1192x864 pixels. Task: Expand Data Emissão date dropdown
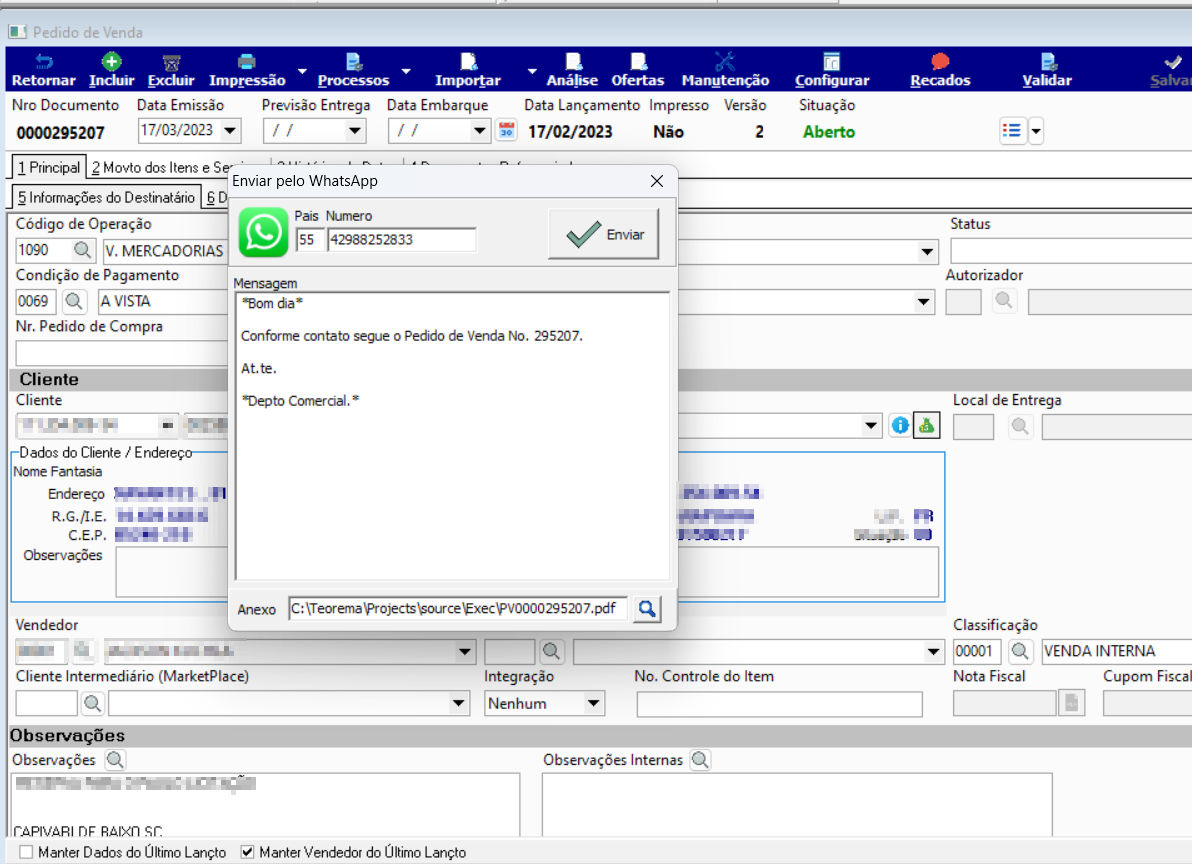pos(230,131)
